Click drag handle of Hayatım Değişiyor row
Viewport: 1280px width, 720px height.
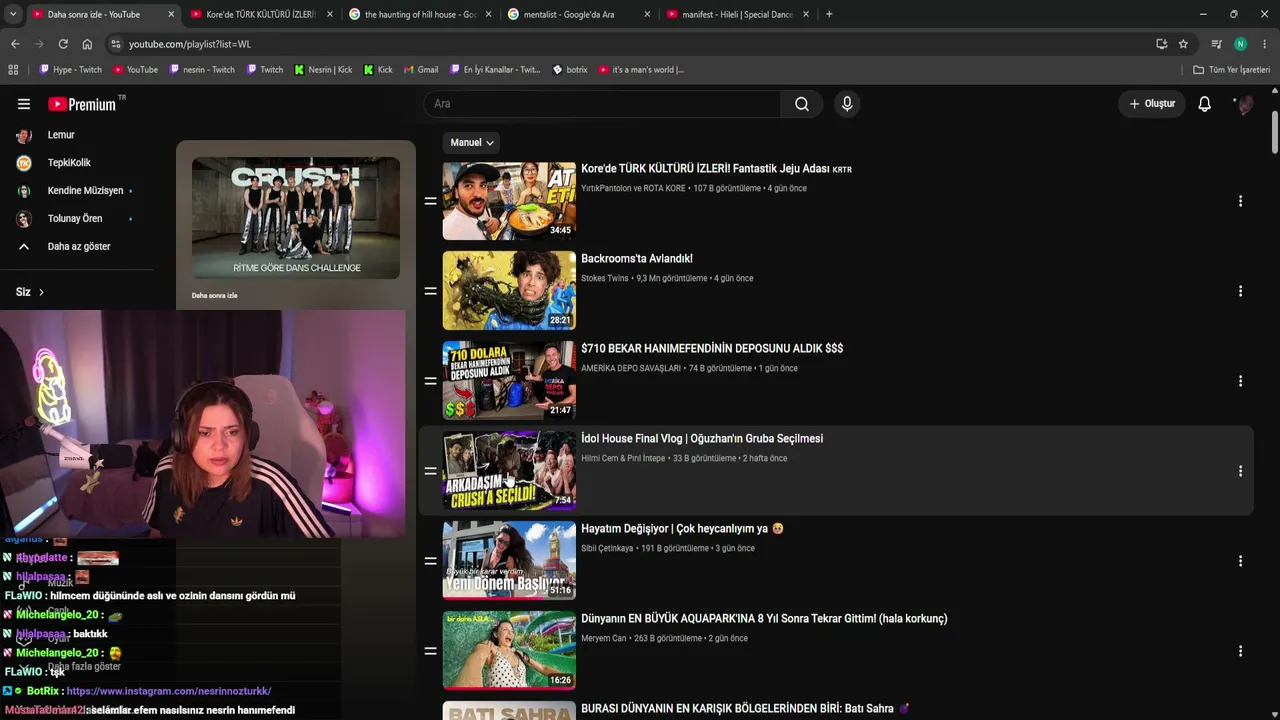pos(430,561)
